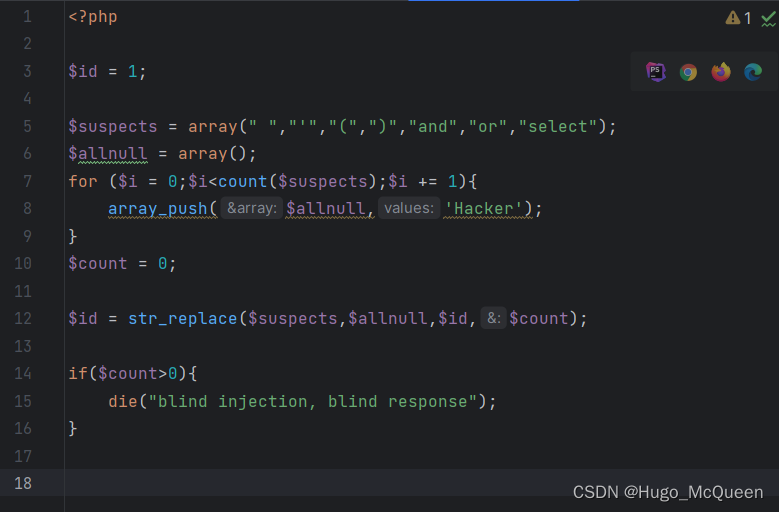This screenshot has width=779, height=512.
Task: Click line number 18 in the gutter
Action: click(23, 483)
